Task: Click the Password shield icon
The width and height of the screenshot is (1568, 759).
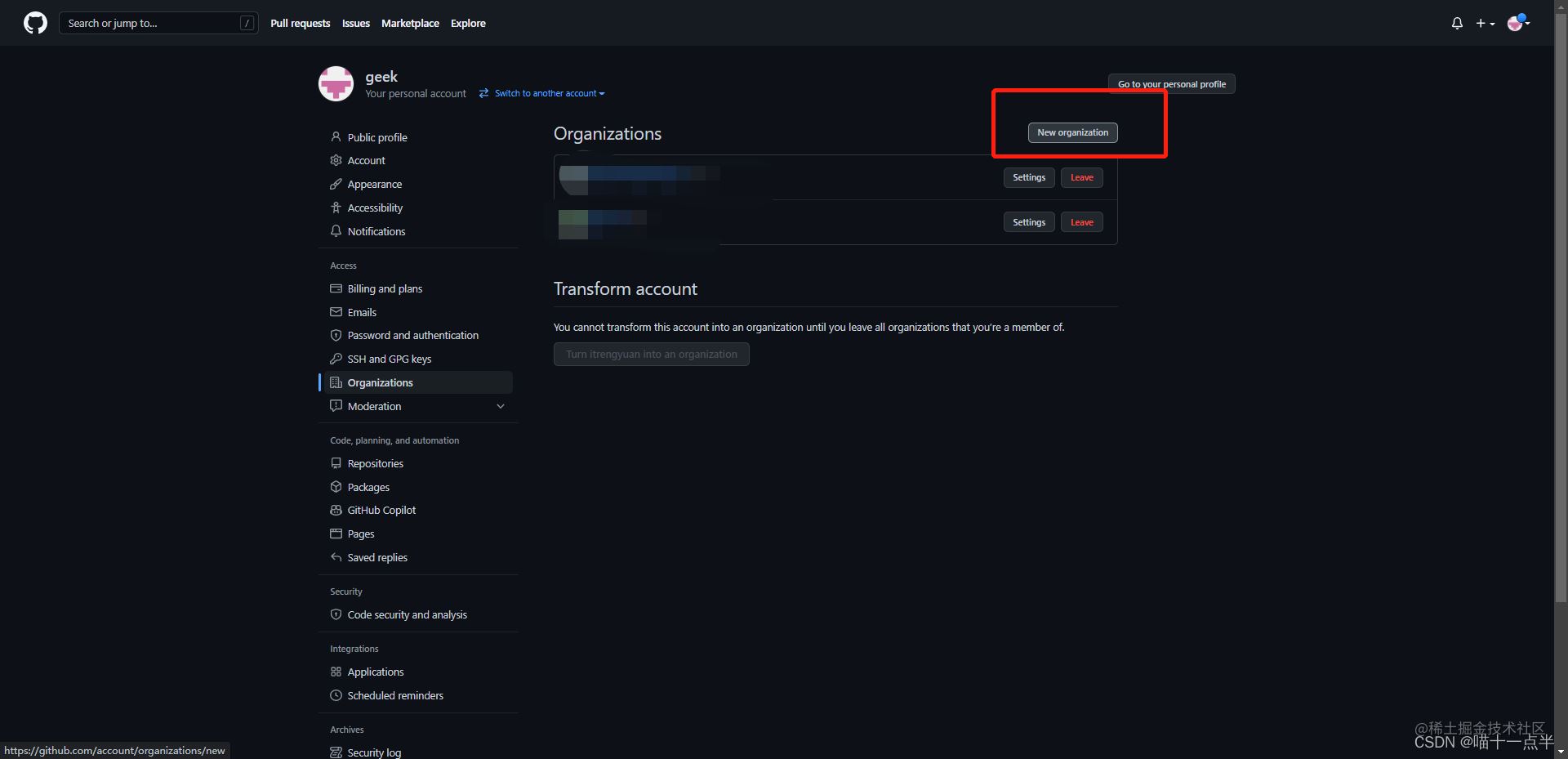Action: pos(336,335)
